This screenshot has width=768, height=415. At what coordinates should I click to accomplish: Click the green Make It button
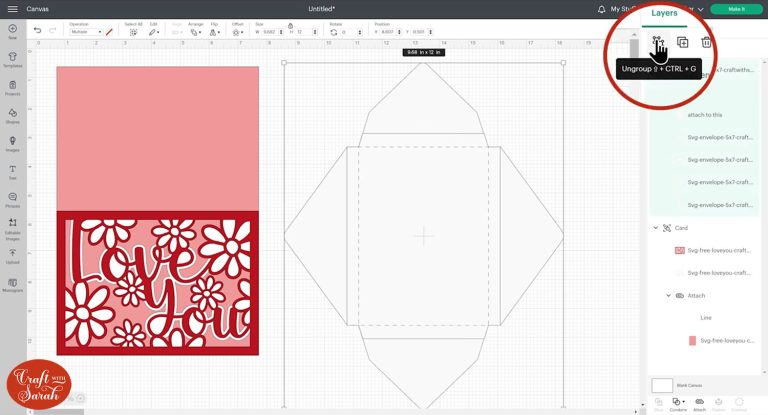pos(736,9)
